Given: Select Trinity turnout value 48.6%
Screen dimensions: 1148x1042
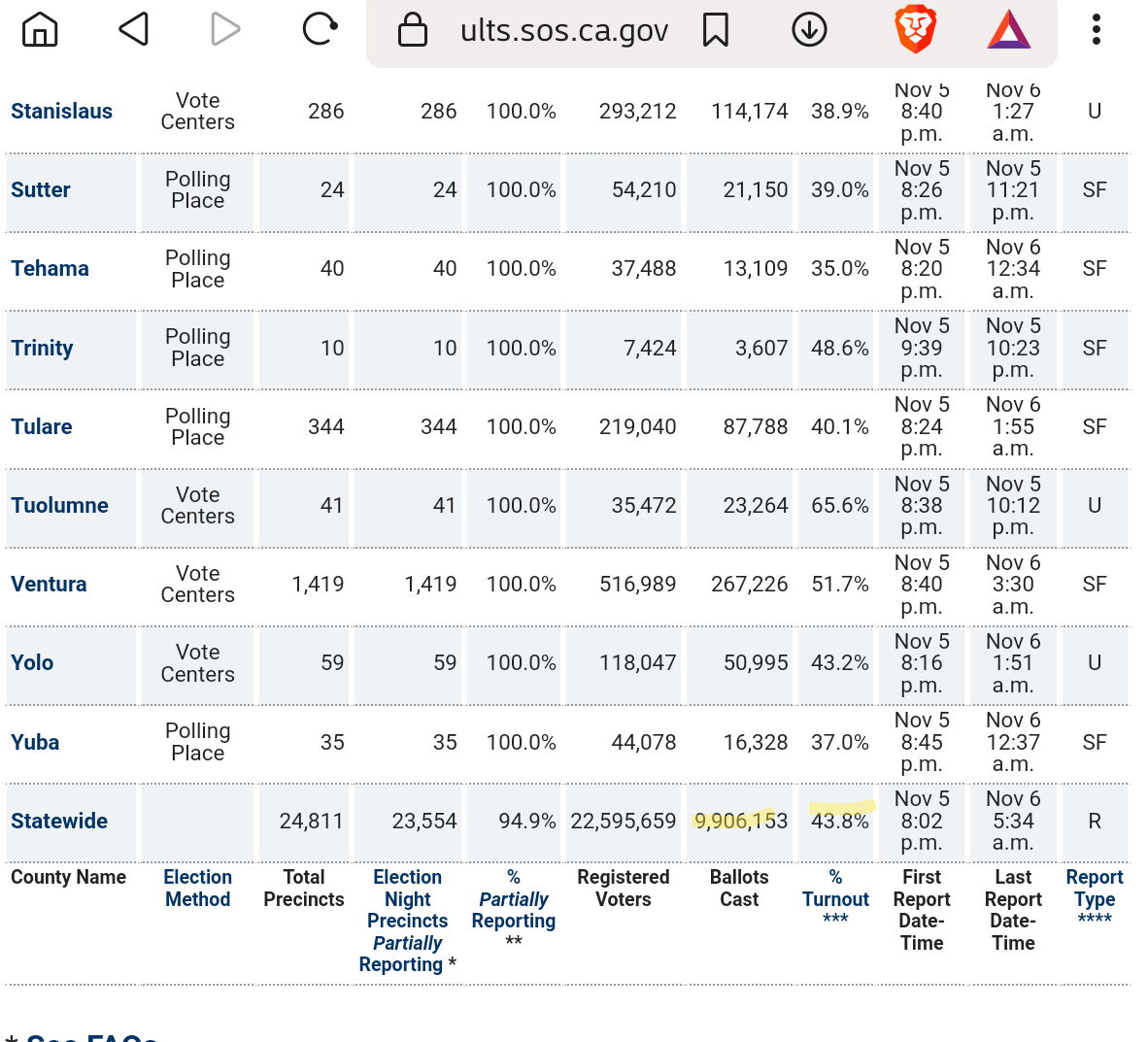Looking at the screenshot, I should [840, 348].
